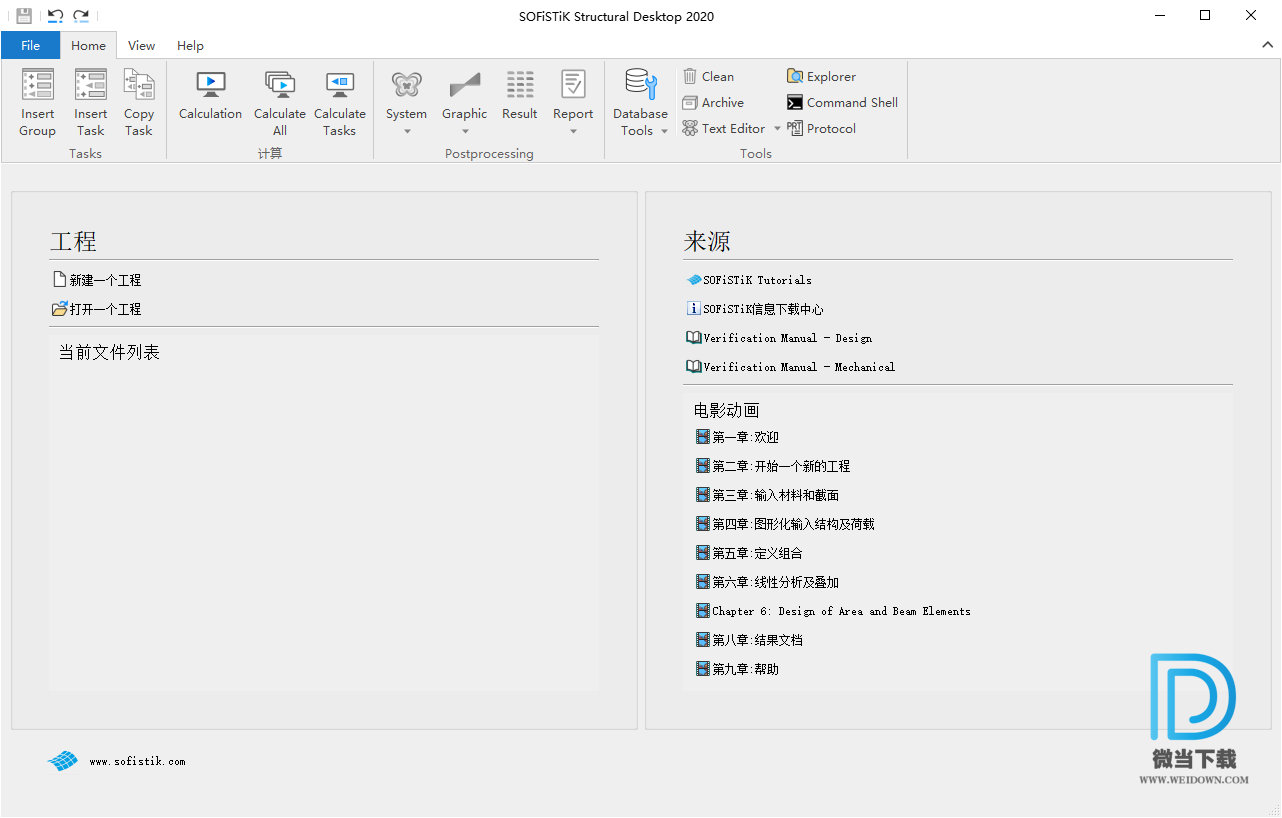Switch to the Help tab
The image size is (1282, 818).
(190, 46)
